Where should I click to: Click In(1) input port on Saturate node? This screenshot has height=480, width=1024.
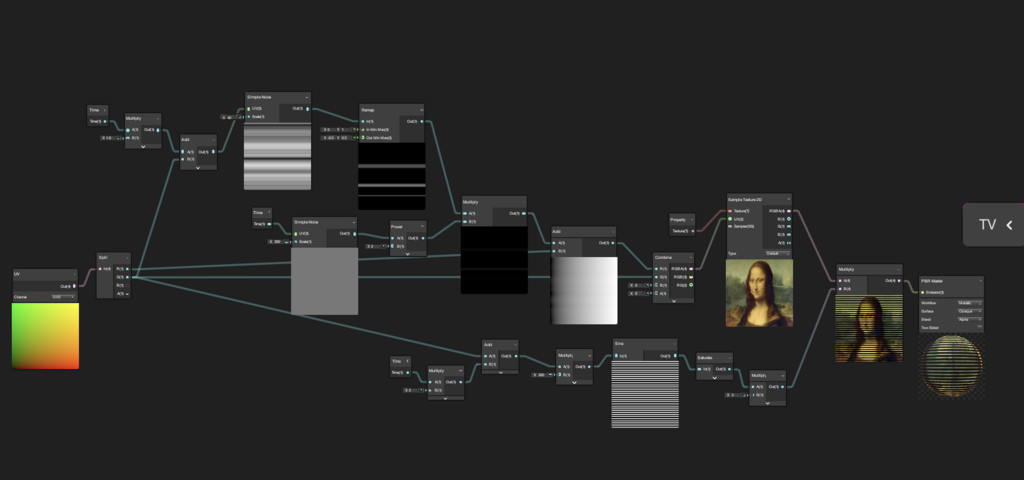pos(699,369)
